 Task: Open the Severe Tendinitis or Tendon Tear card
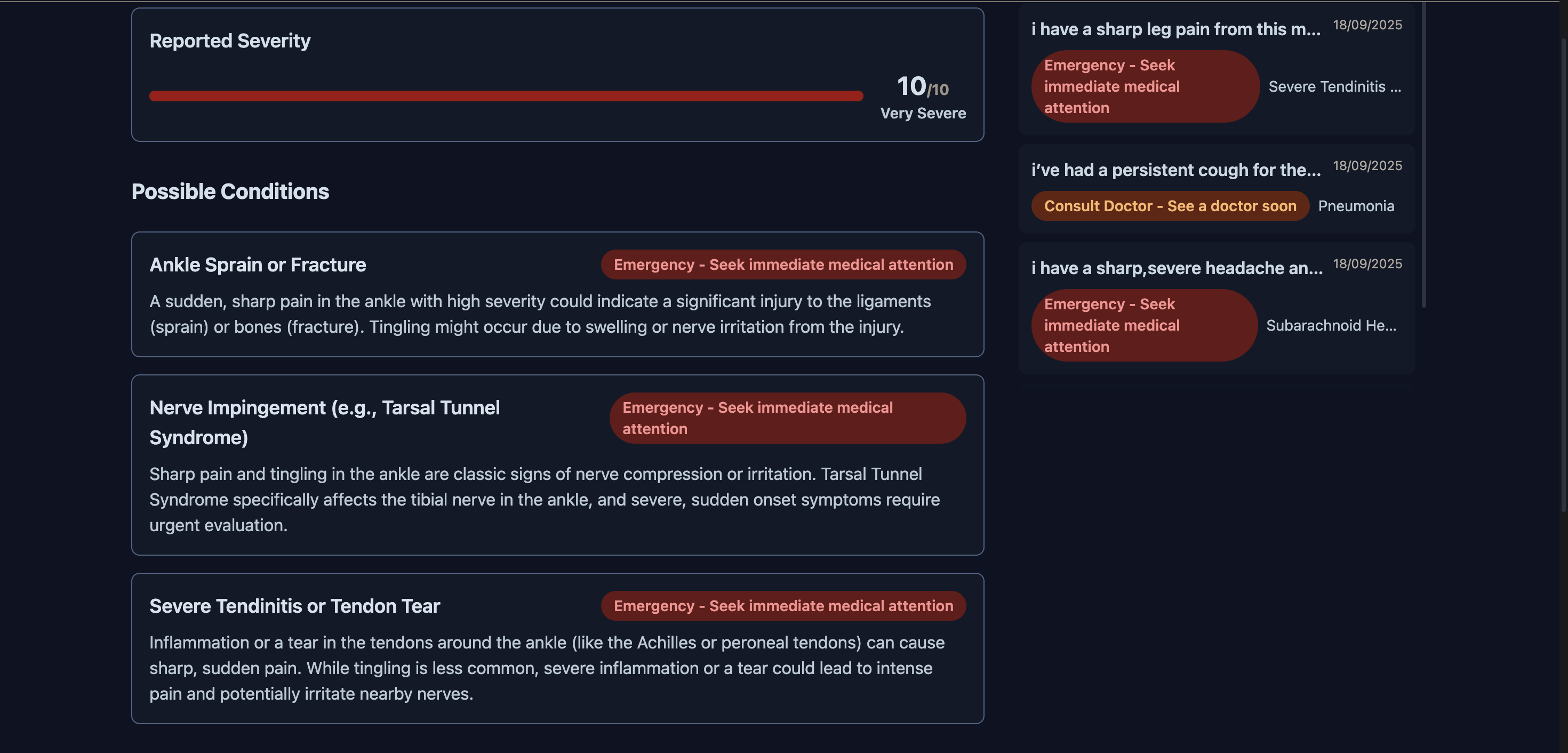coord(294,606)
